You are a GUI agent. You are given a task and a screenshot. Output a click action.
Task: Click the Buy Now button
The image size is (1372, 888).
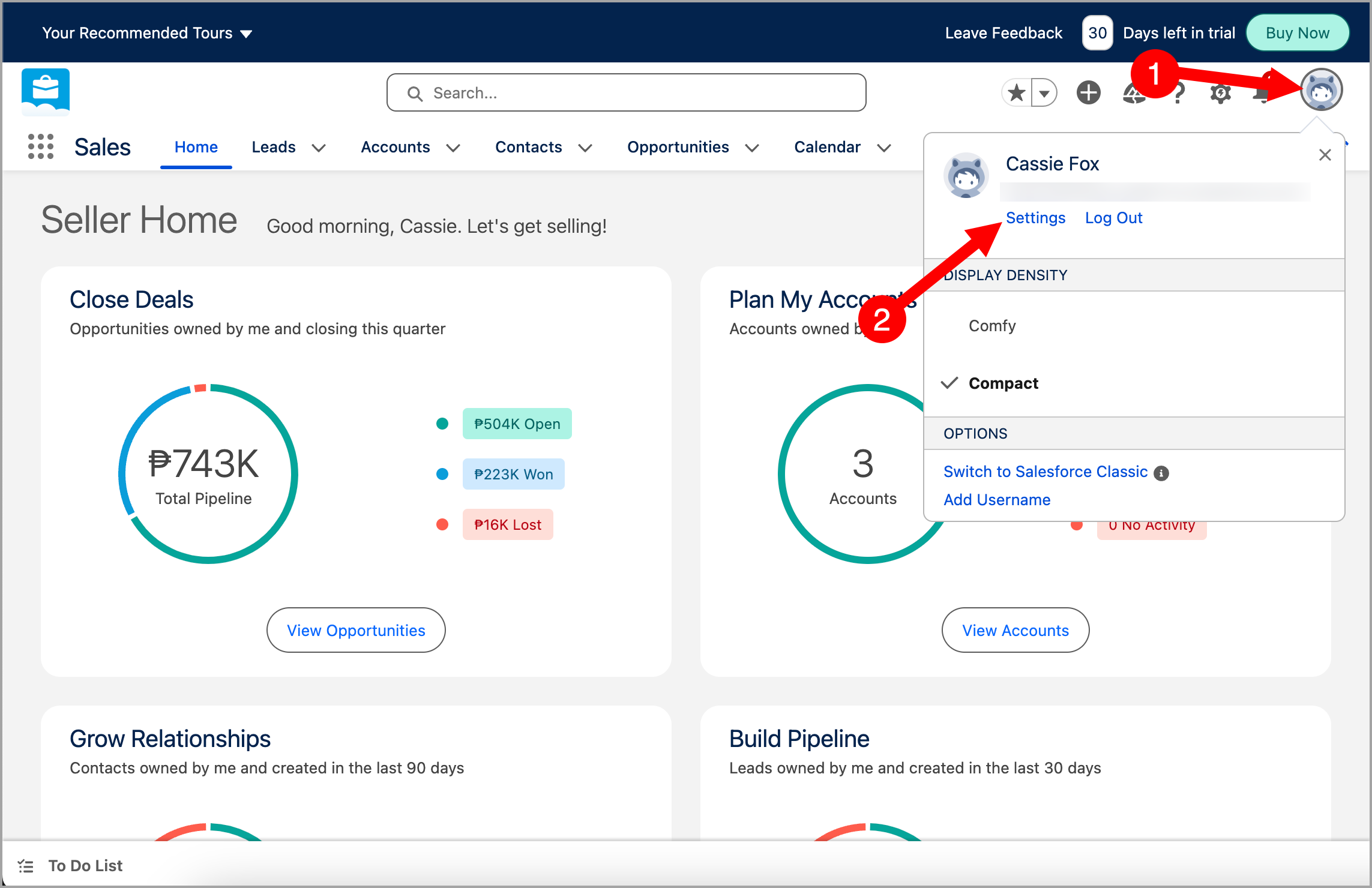[1298, 33]
